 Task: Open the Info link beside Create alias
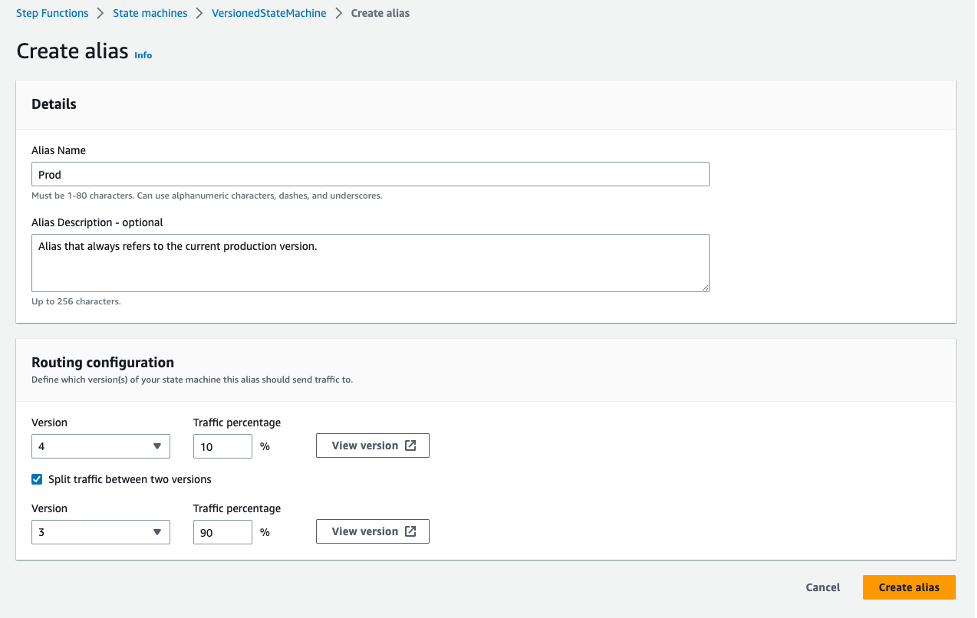pyautogui.click(x=143, y=55)
